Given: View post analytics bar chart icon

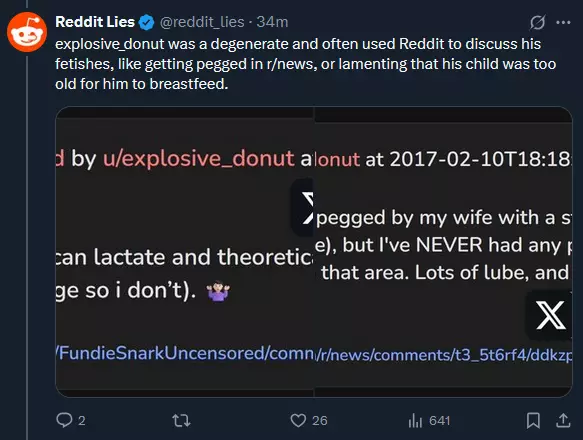Looking at the screenshot, I should (x=415, y=421).
